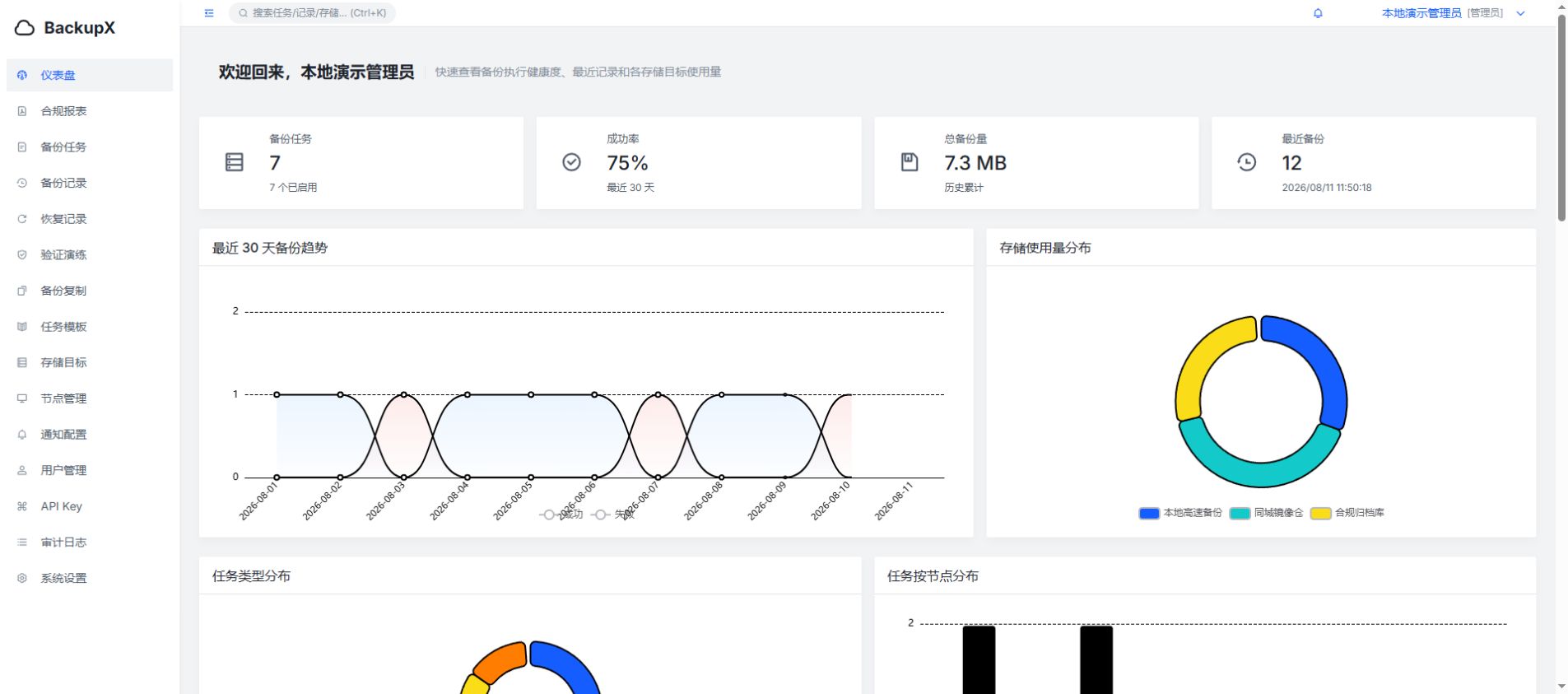This screenshot has height=694, width=1568.
Task: Click the 任务类型分布 panel title
Action: (251, 576)
